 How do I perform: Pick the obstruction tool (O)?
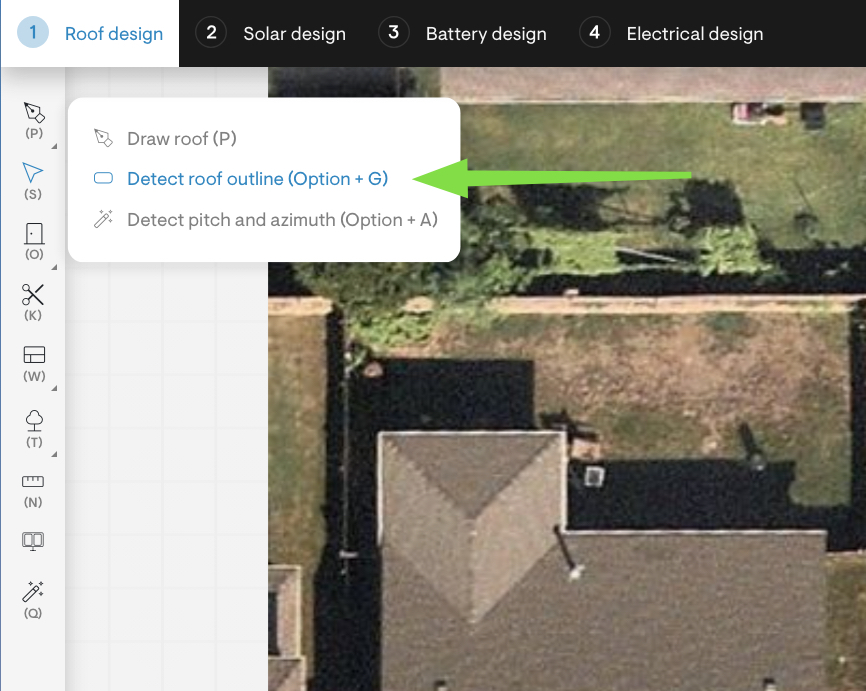tap(33, 233)
